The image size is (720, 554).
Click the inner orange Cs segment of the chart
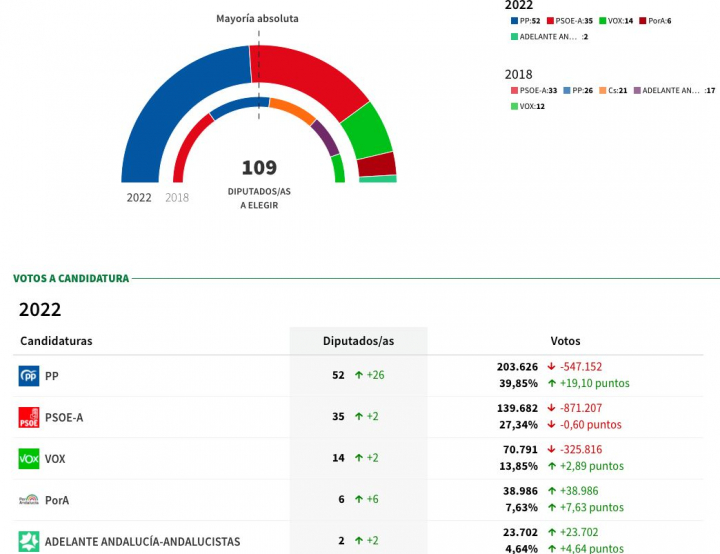[x=291, y=109]
